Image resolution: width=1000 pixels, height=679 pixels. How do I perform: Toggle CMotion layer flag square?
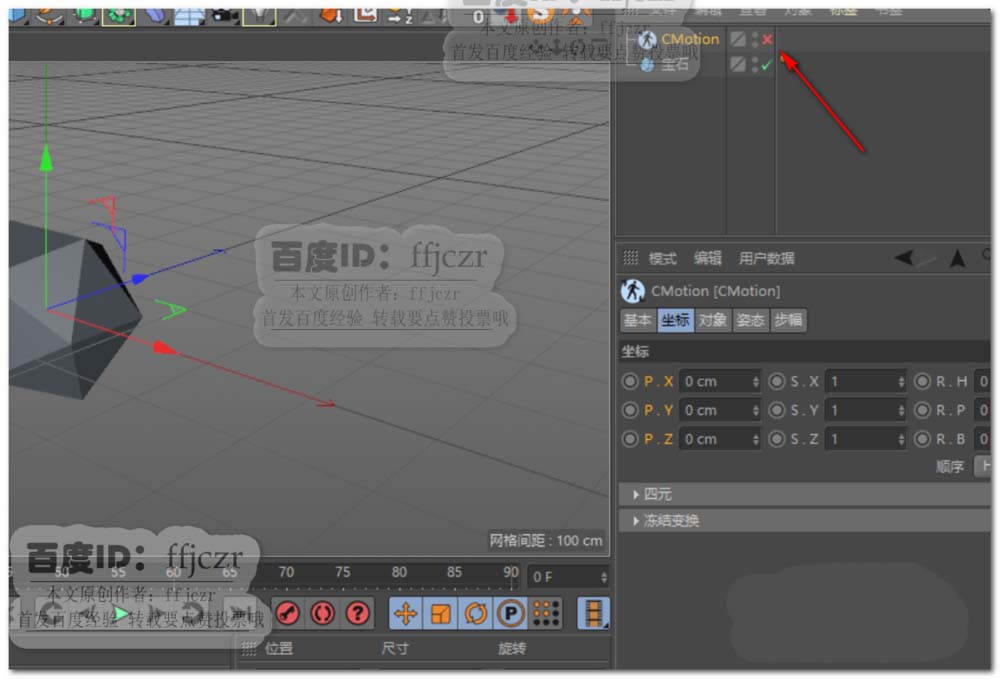[x=738, y=40]
